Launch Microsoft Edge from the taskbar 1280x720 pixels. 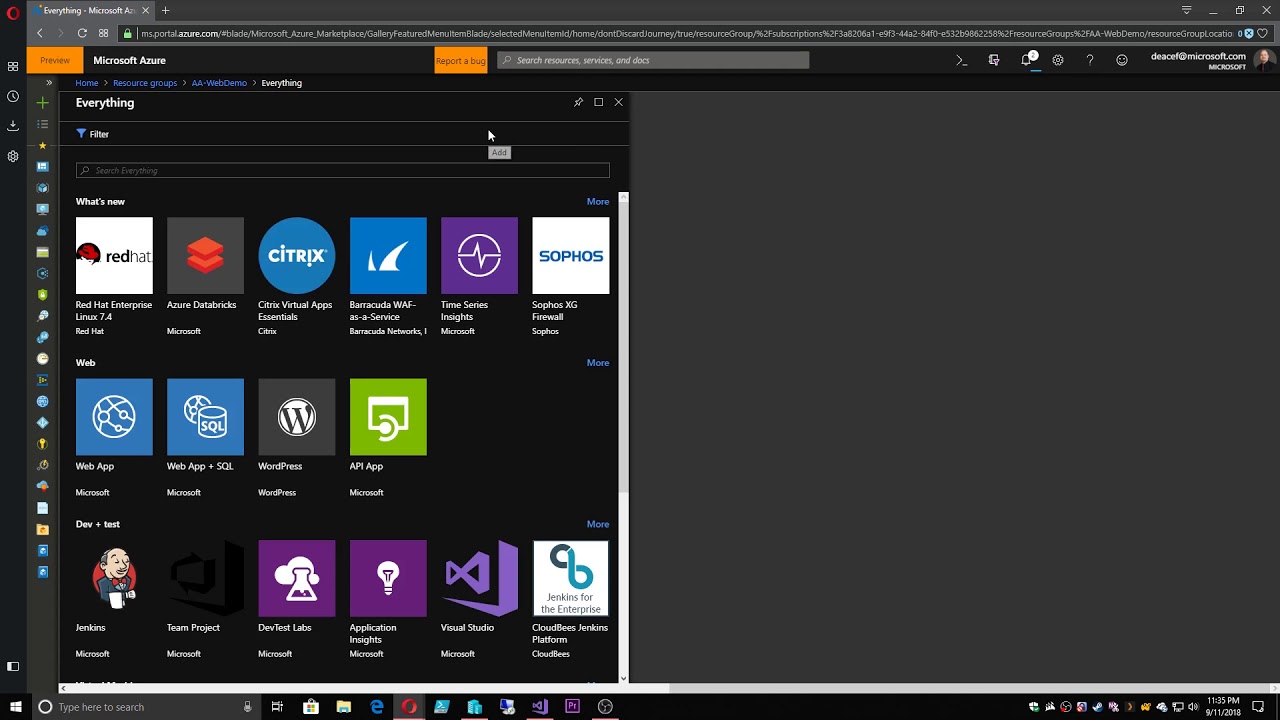(377, 707)
